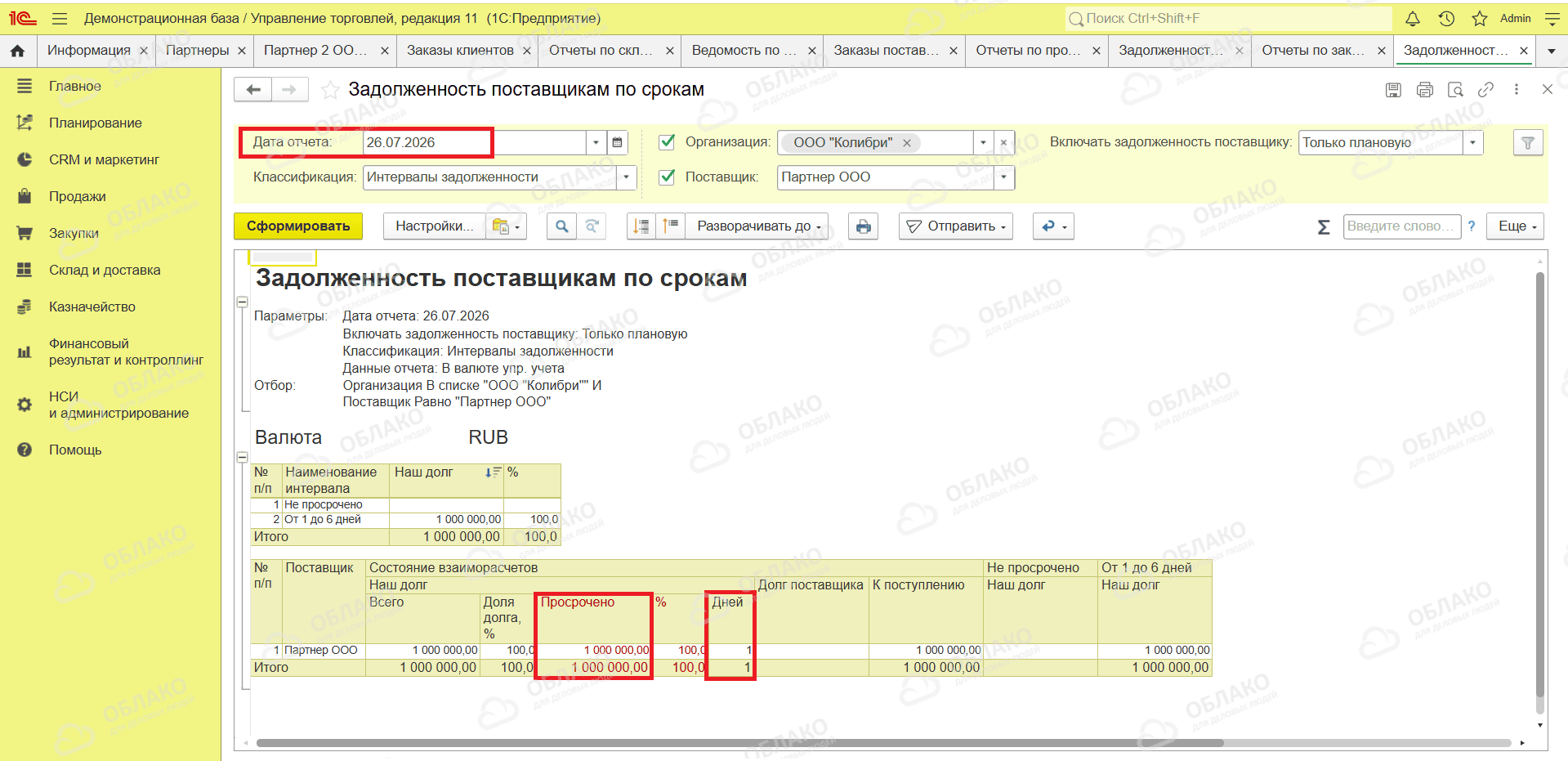Click the horizontal report scrollbar
This screenshot has height=761, width=1568.
(739, 743)
